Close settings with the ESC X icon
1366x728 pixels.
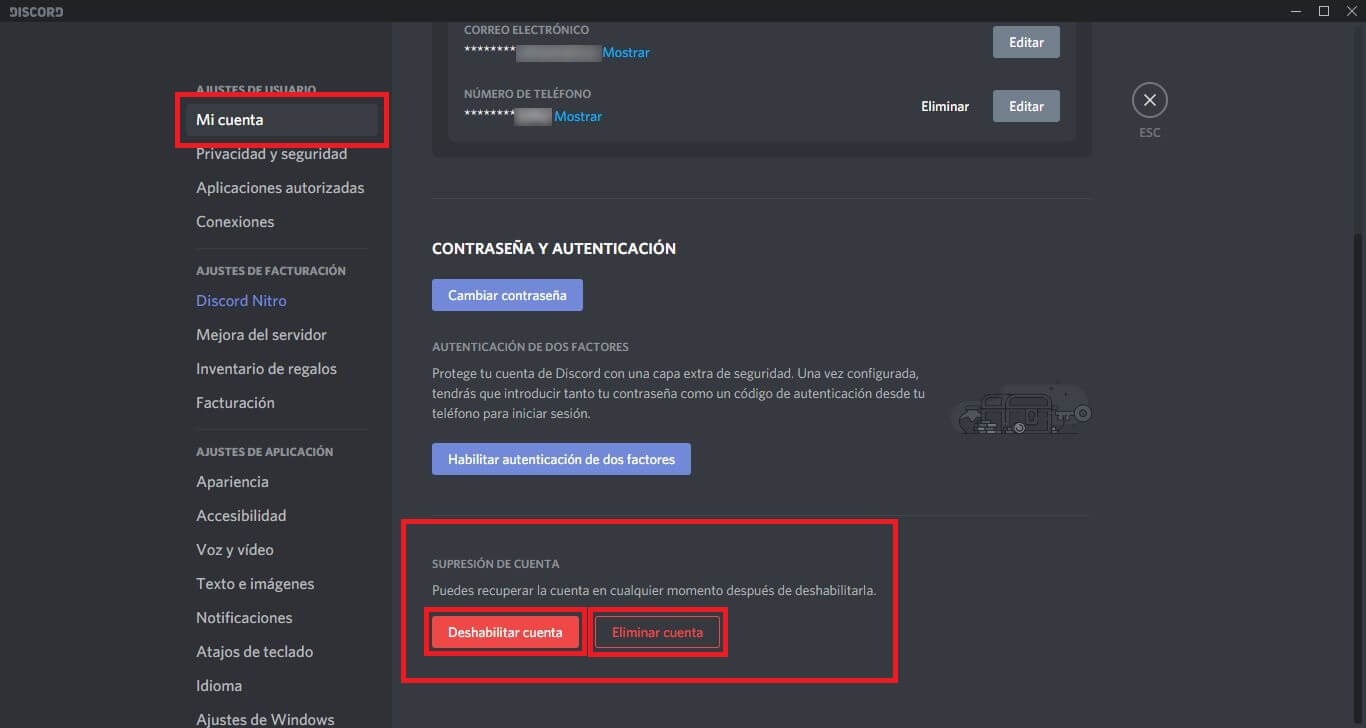coord(1149,100)
